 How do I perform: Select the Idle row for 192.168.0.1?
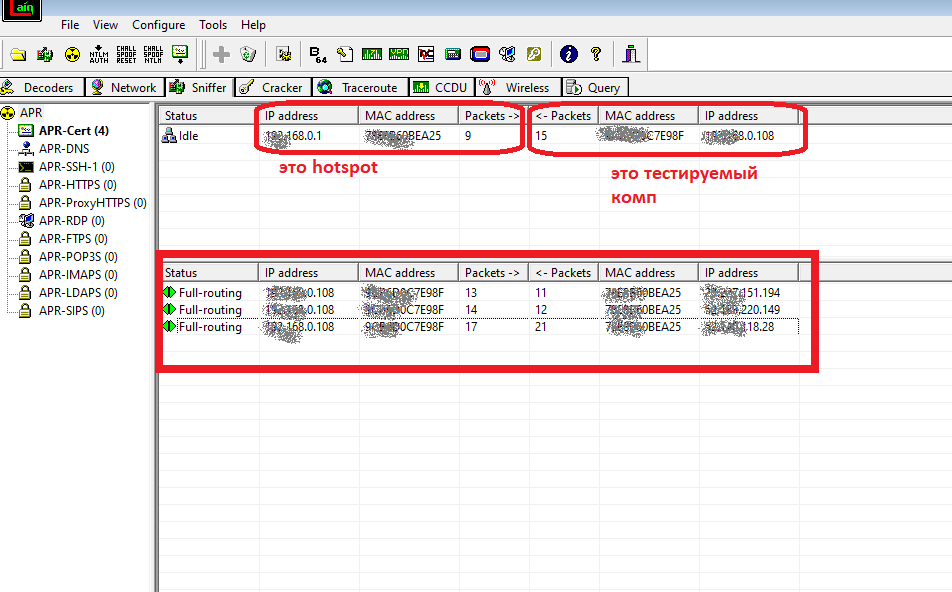(x=187, y=136)
